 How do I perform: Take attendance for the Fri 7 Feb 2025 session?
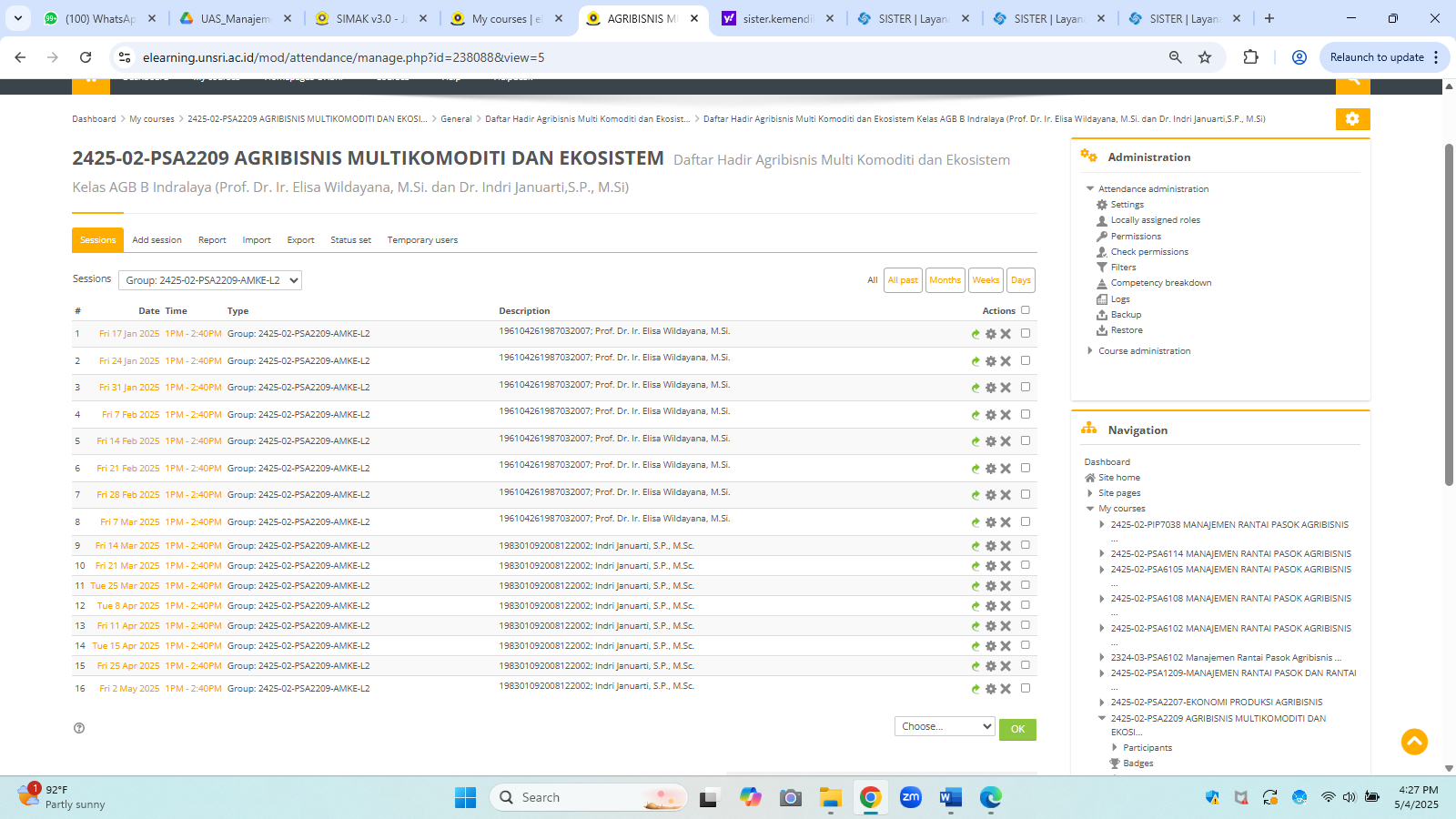point(976,415)
